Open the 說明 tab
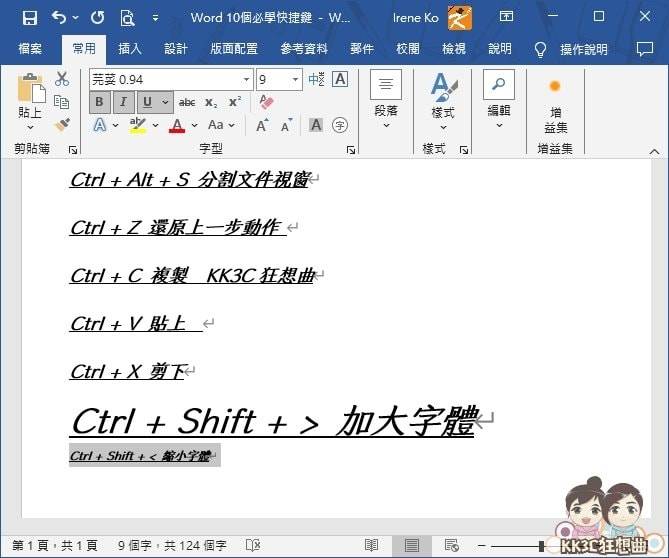669x558 pixels. pos(500,49)
